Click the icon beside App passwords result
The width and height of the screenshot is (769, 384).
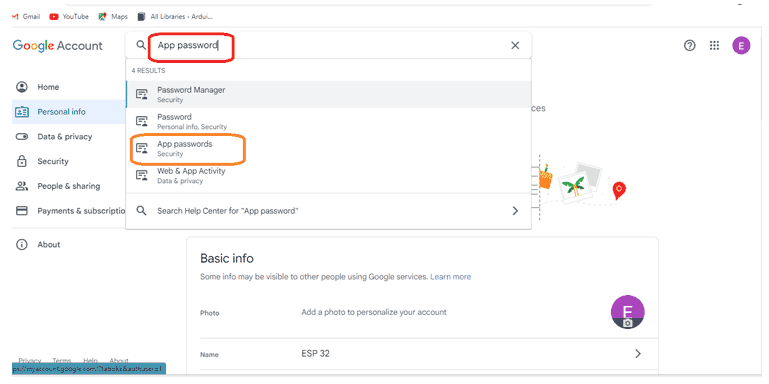point(142,148)
